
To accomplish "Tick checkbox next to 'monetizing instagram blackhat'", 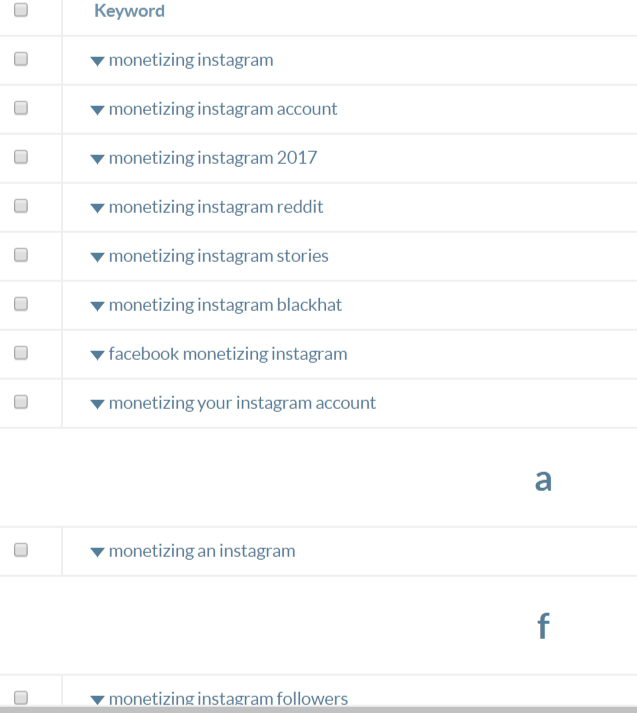I will [21, 304].
